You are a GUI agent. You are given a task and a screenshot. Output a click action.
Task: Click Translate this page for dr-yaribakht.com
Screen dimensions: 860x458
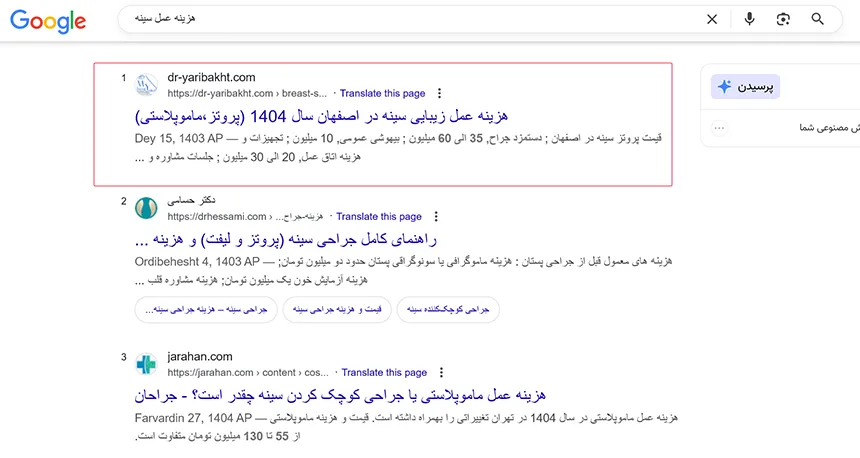click(x=382, y=93)
